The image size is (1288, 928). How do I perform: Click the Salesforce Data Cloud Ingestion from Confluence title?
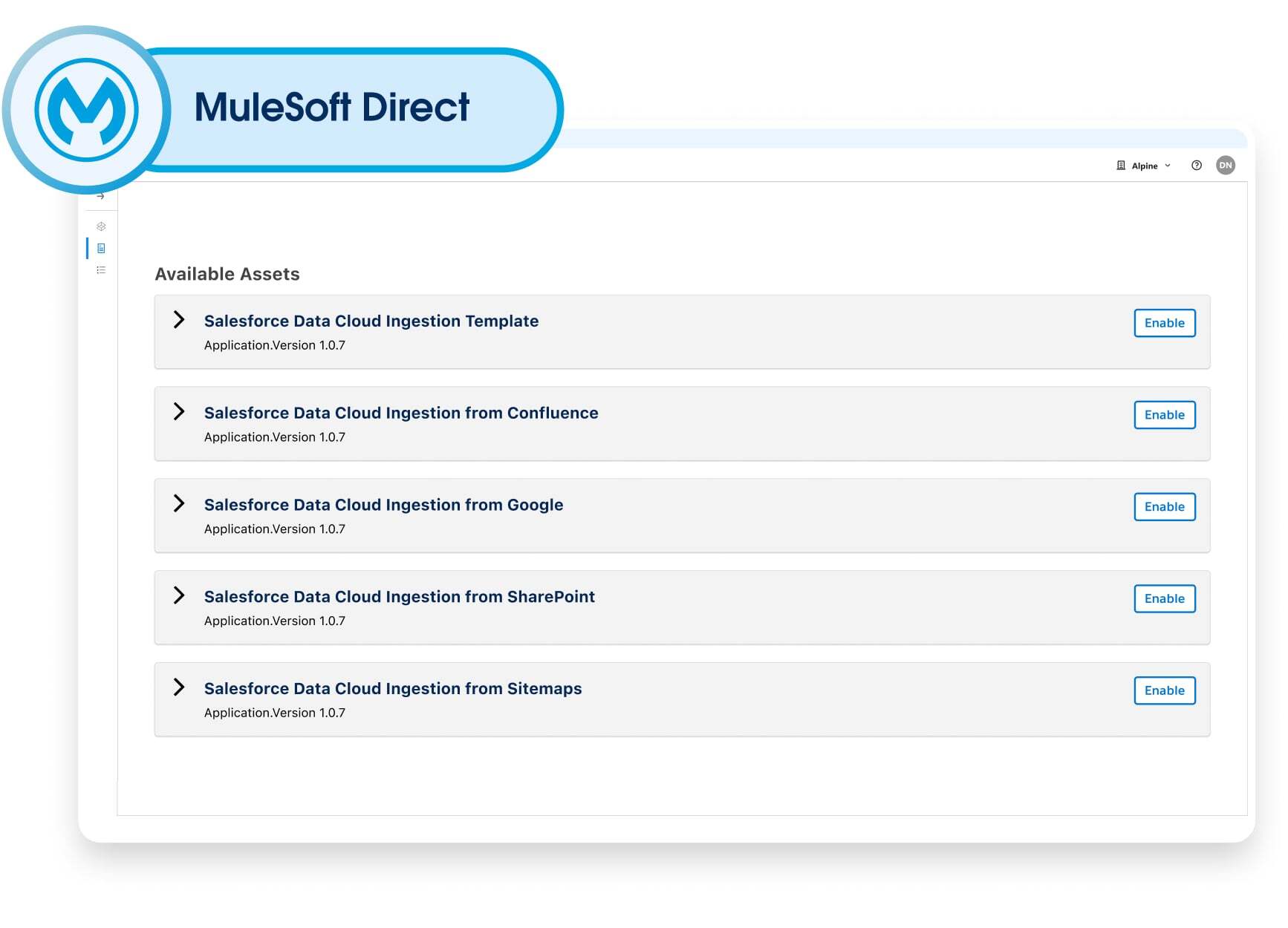coord(401,413)
